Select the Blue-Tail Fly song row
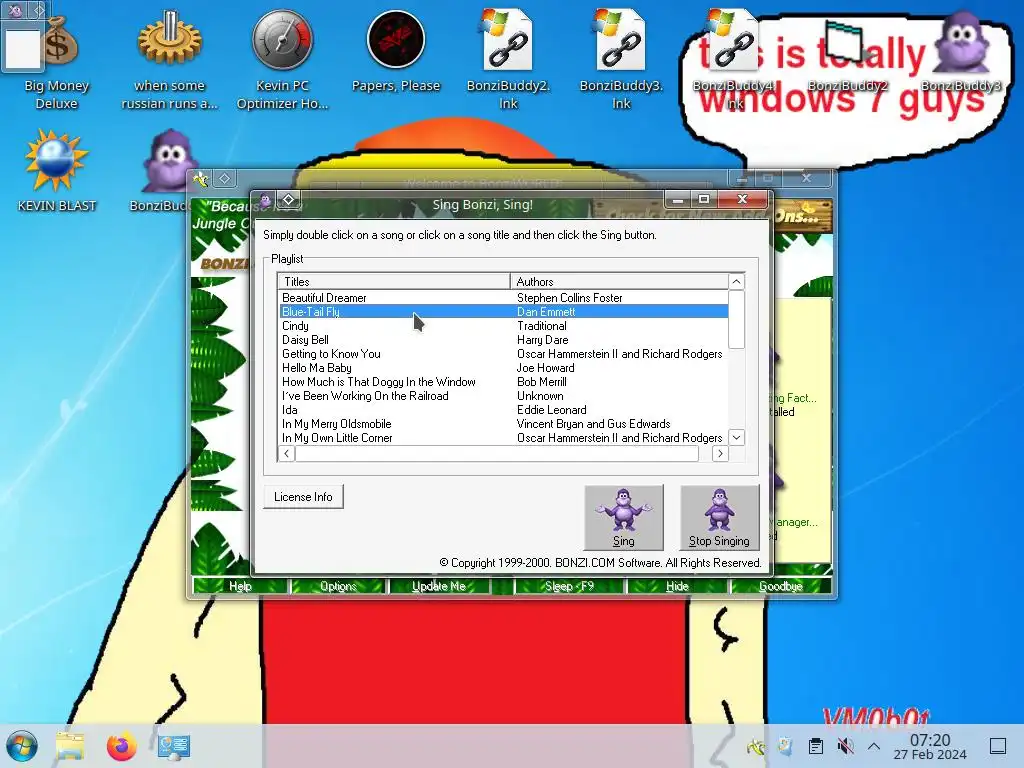The width and height of the screenshot is (1024, 768). (x=504, y=312)
